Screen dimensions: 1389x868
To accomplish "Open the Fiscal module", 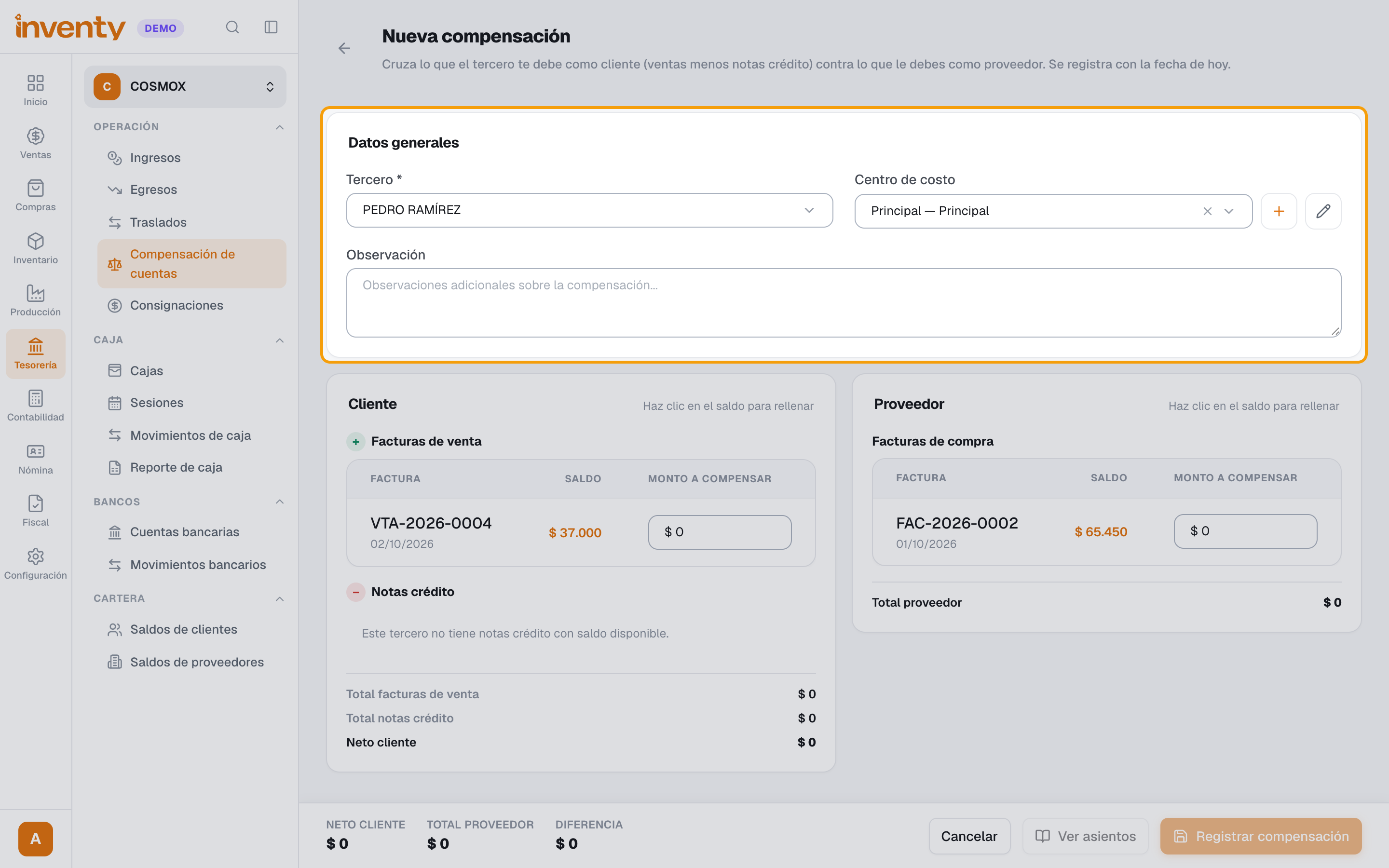I will (36, 511).
